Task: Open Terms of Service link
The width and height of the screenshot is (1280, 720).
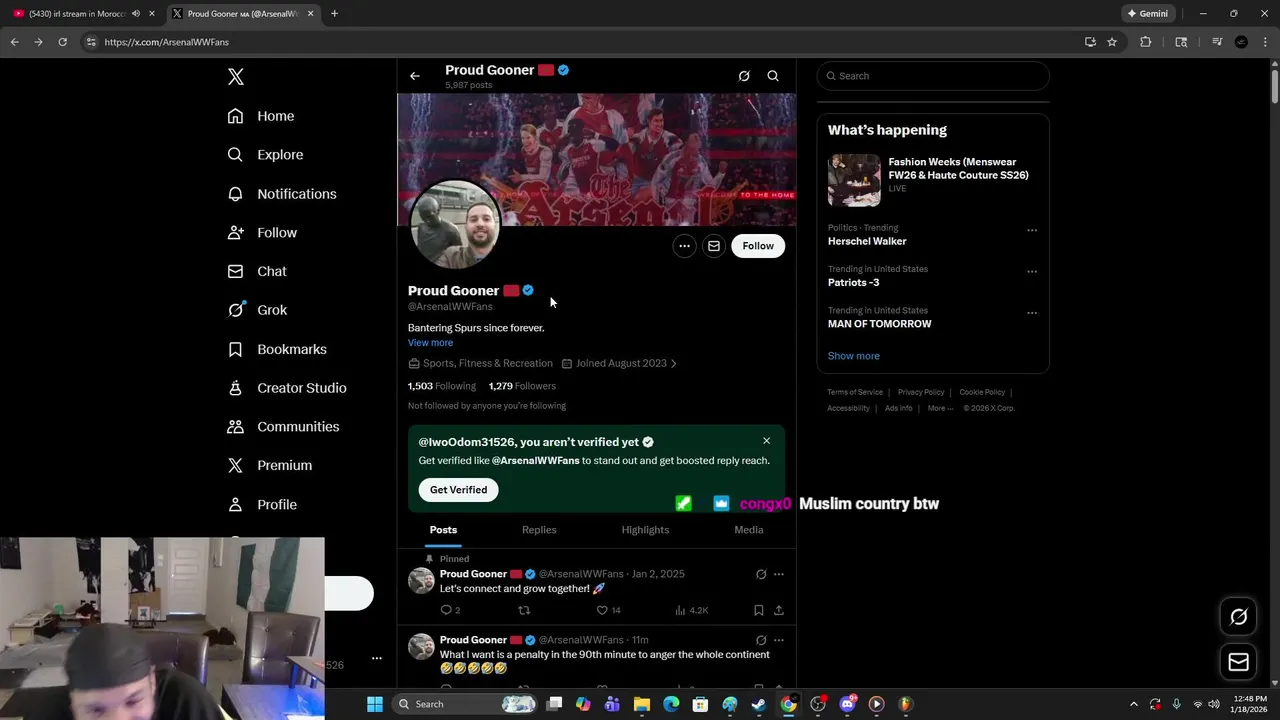Action: coord(855,392)
